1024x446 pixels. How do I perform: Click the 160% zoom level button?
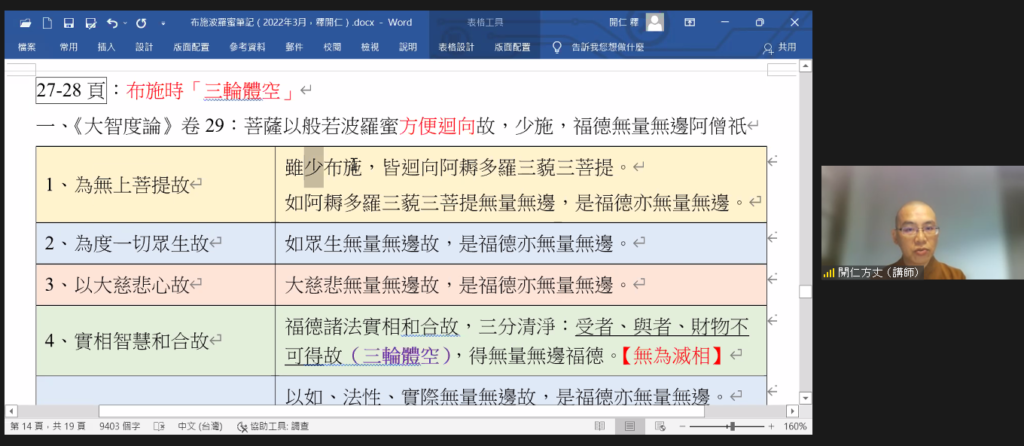pyautogui.click(x=795, y=426)
